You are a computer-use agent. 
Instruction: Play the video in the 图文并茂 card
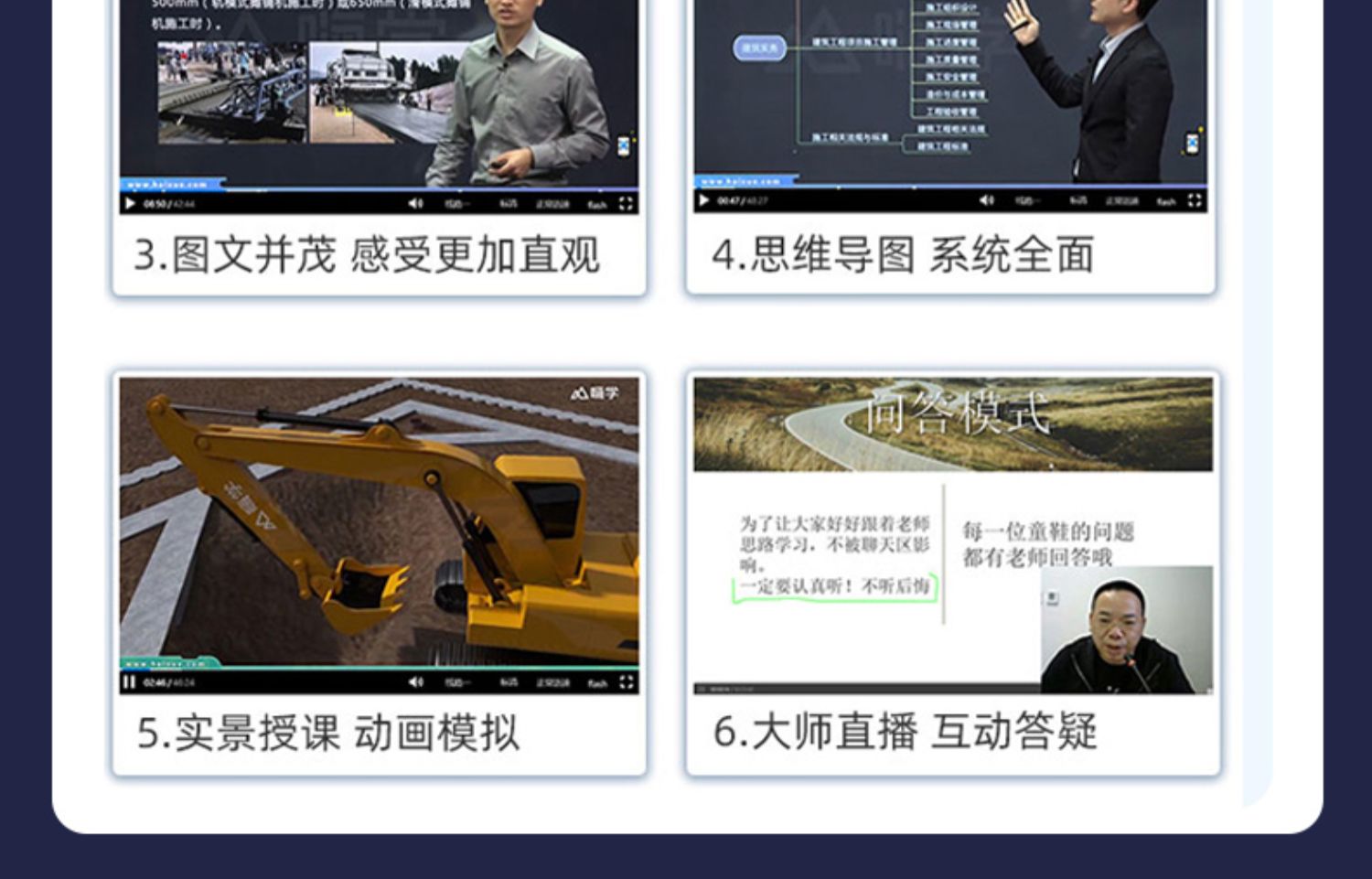[x=130, y=204]
